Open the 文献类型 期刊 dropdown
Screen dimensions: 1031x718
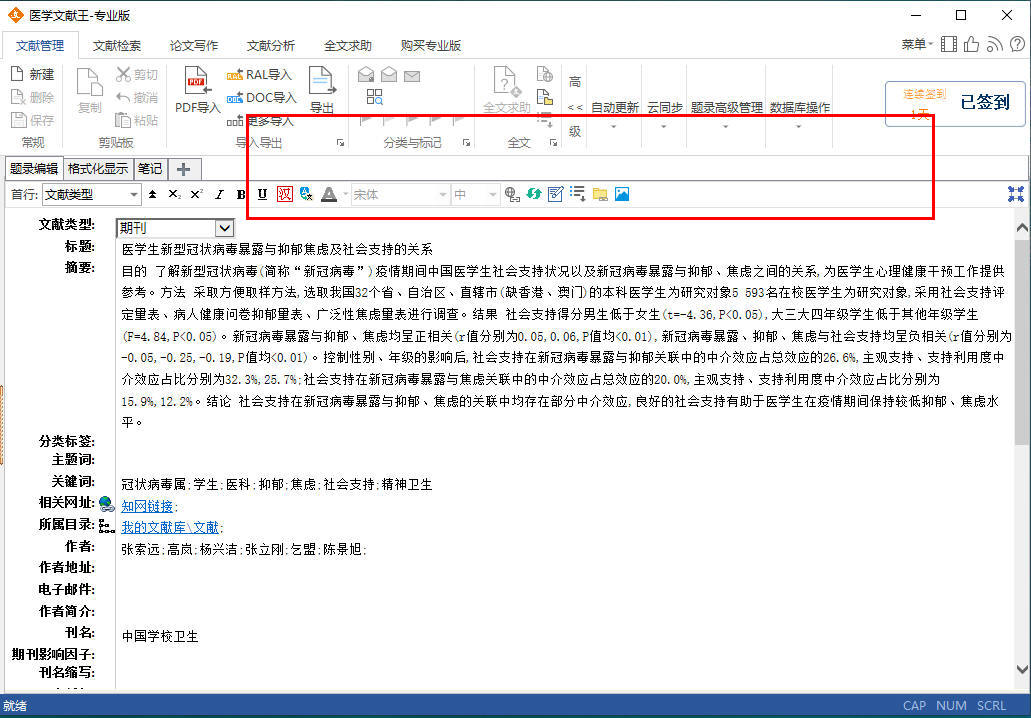[224, 228]
